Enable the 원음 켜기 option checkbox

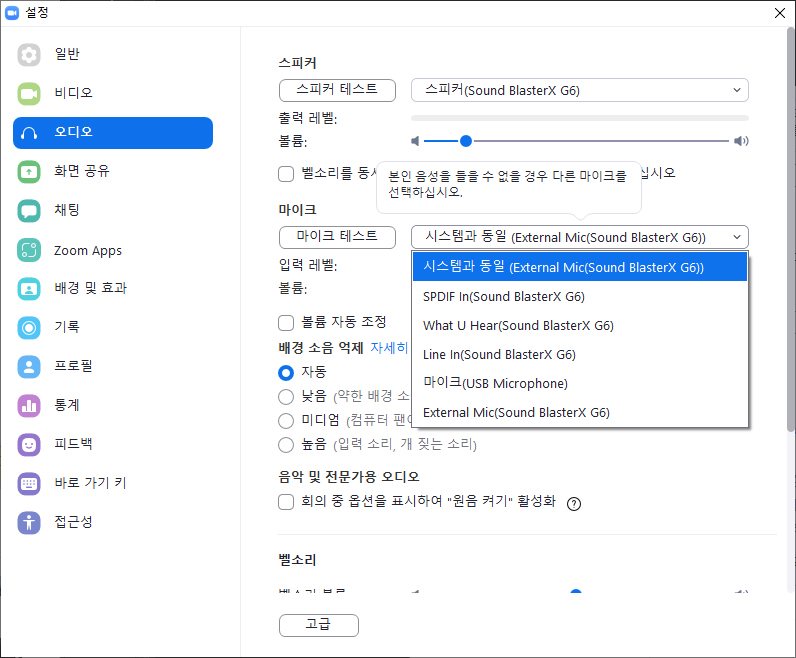pyautogui.click(x=286, y=502)
